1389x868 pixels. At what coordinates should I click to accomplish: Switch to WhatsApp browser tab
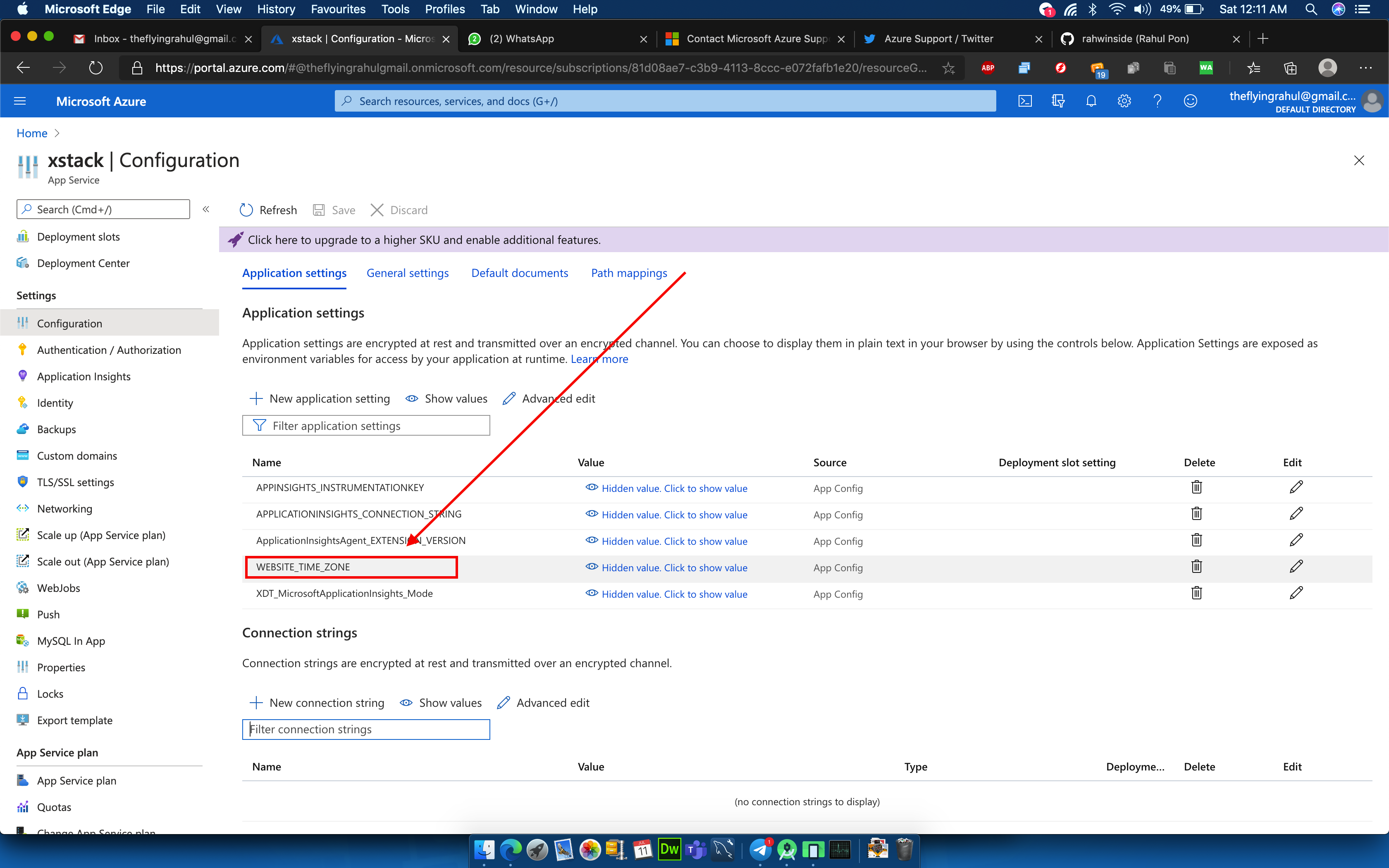558,38
